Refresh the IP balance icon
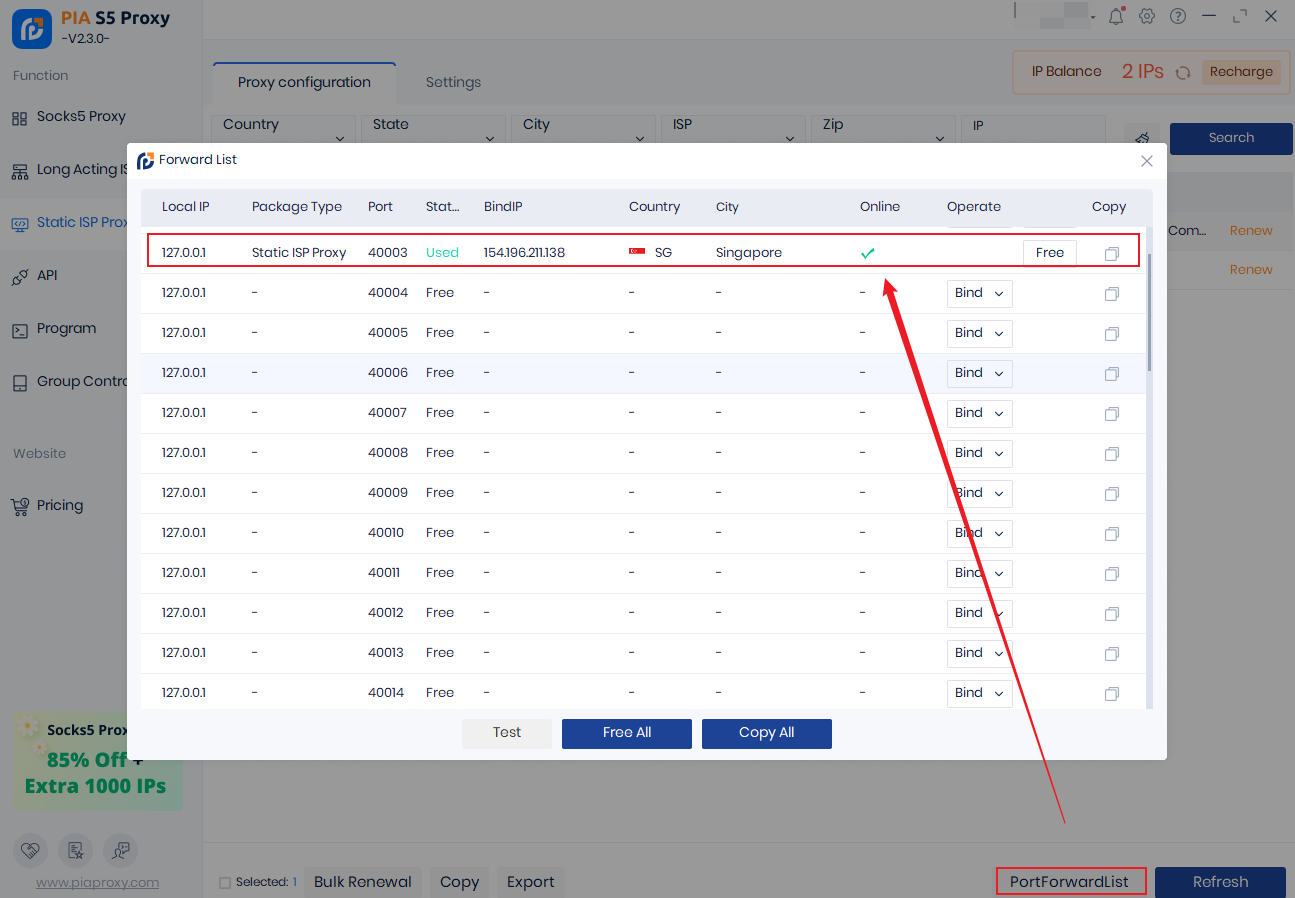The image size is (1295, 898). [x=1183, y=72]
